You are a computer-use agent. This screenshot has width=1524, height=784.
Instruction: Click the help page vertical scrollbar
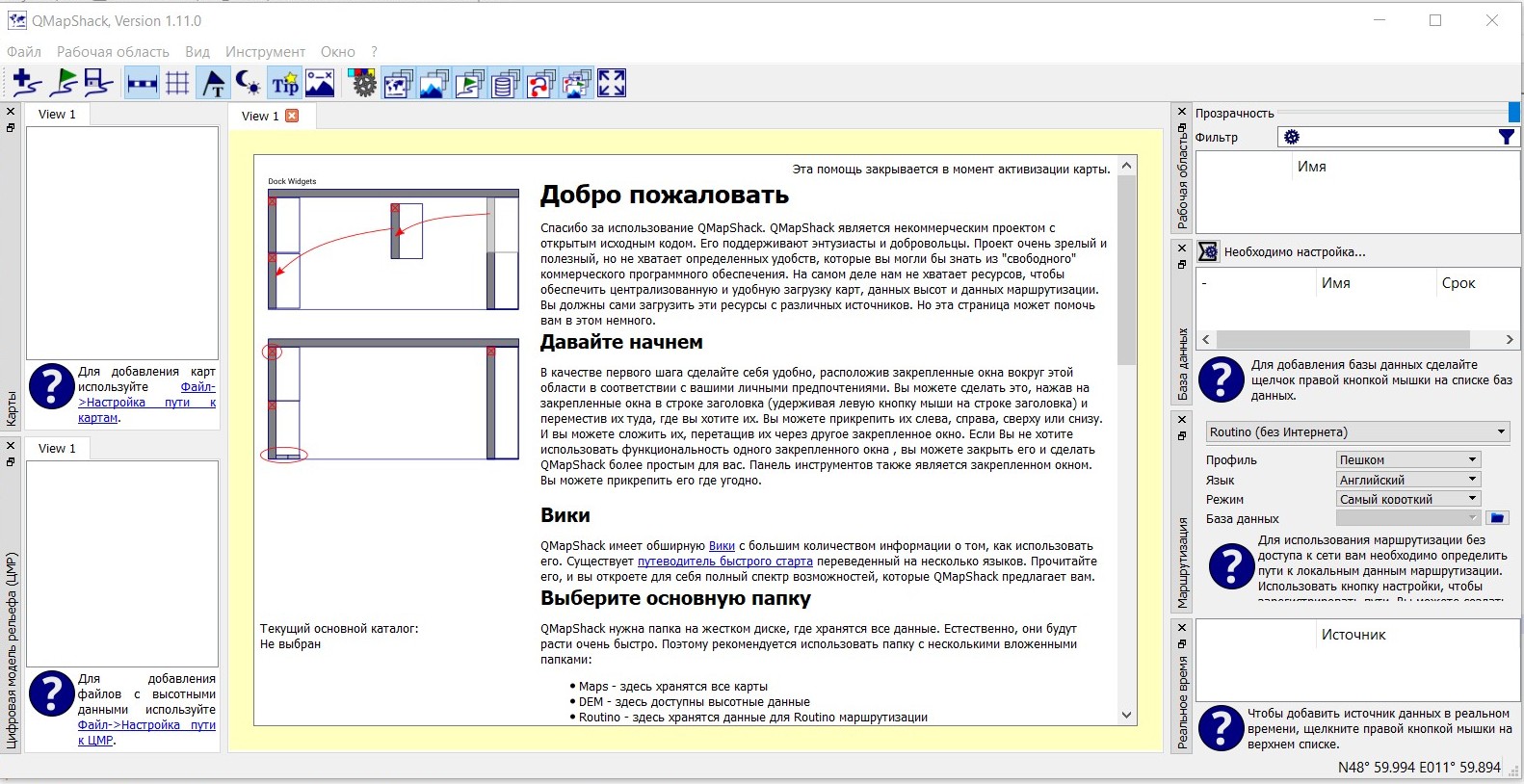[x=1126, y=440]
